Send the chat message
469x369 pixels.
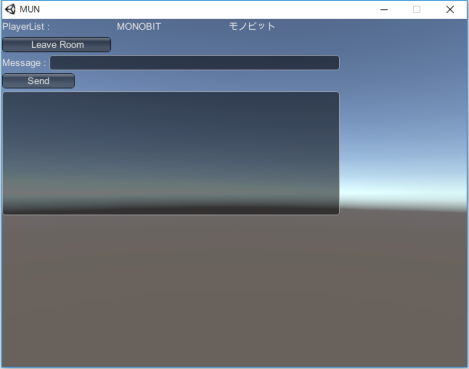39,81
